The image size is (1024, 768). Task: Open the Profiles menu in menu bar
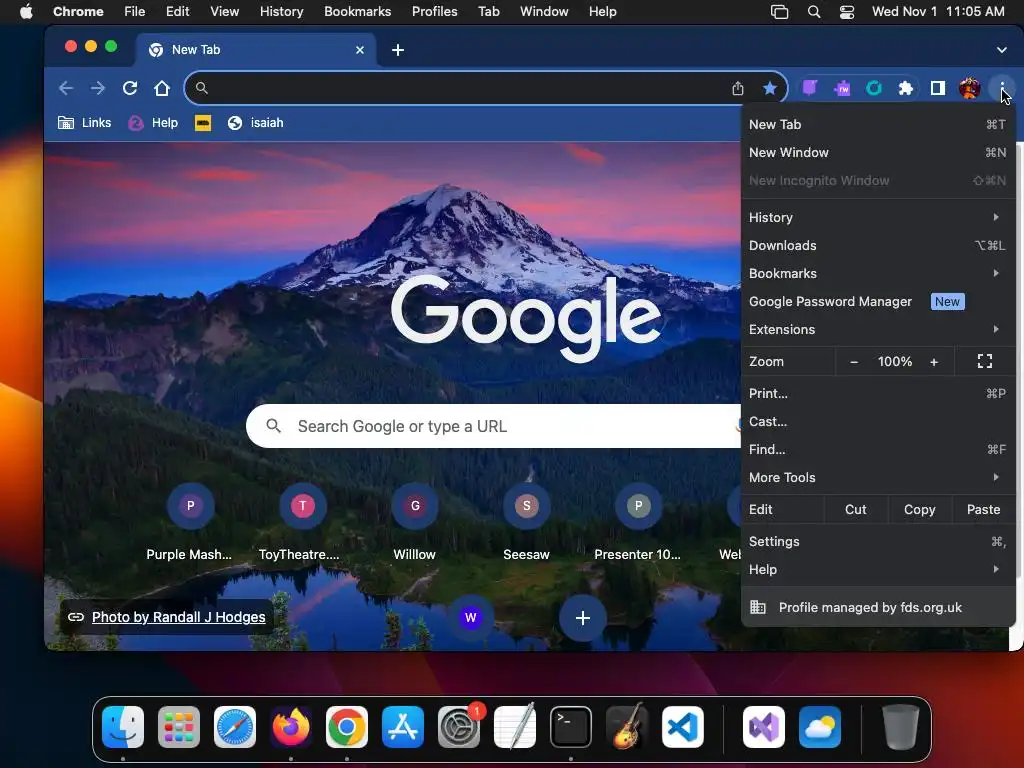[434, 12]
